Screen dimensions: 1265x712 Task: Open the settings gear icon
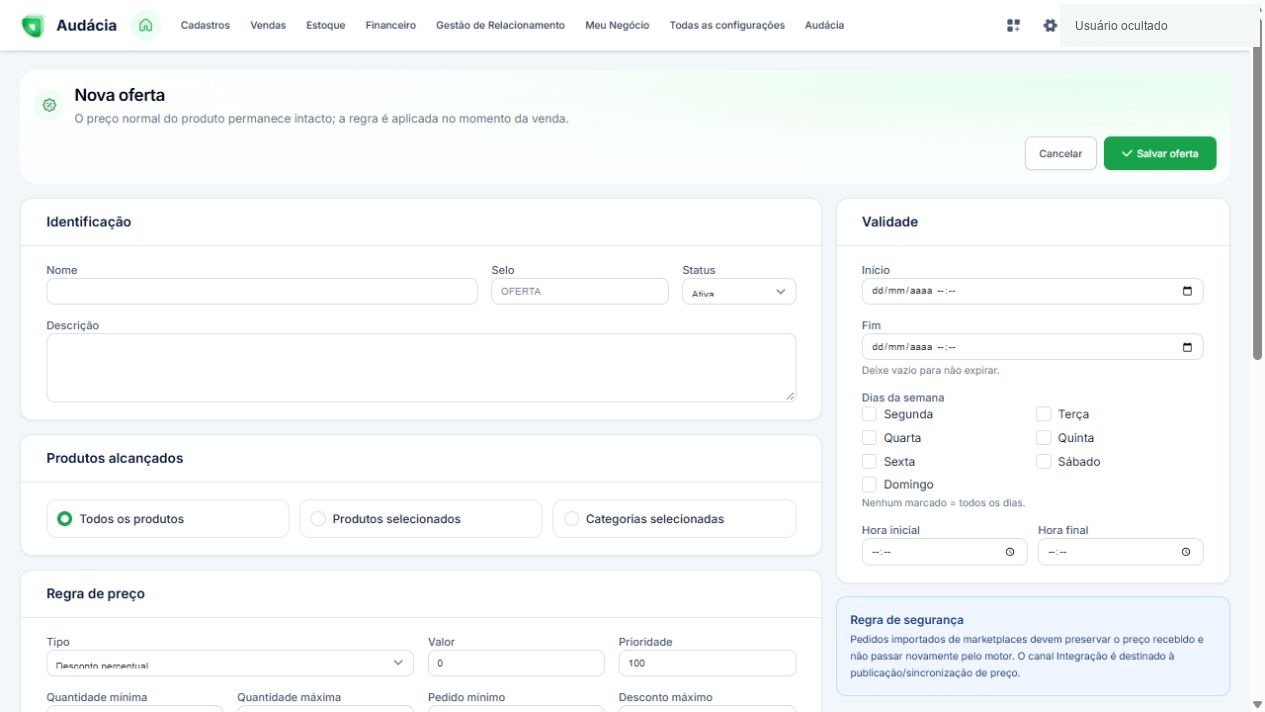click(1050, 25)
